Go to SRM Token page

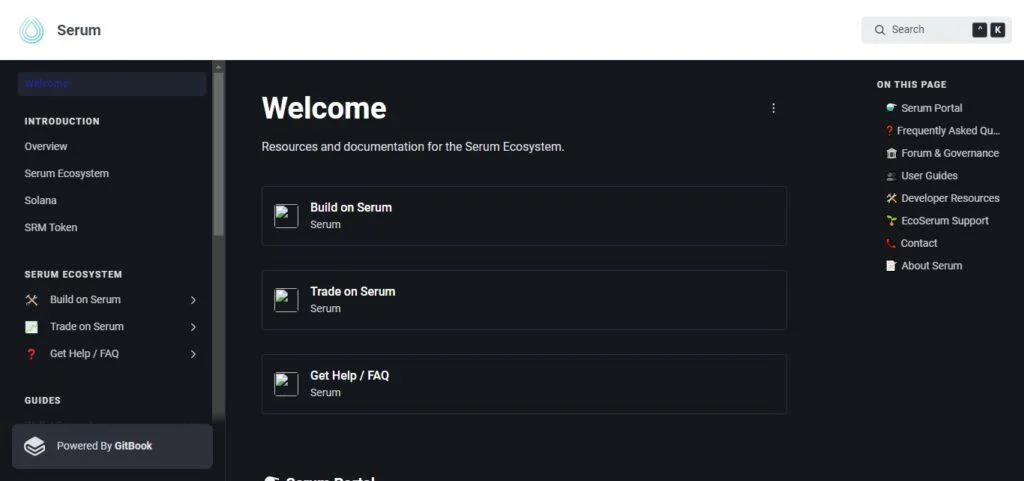[x=51, y=227]
